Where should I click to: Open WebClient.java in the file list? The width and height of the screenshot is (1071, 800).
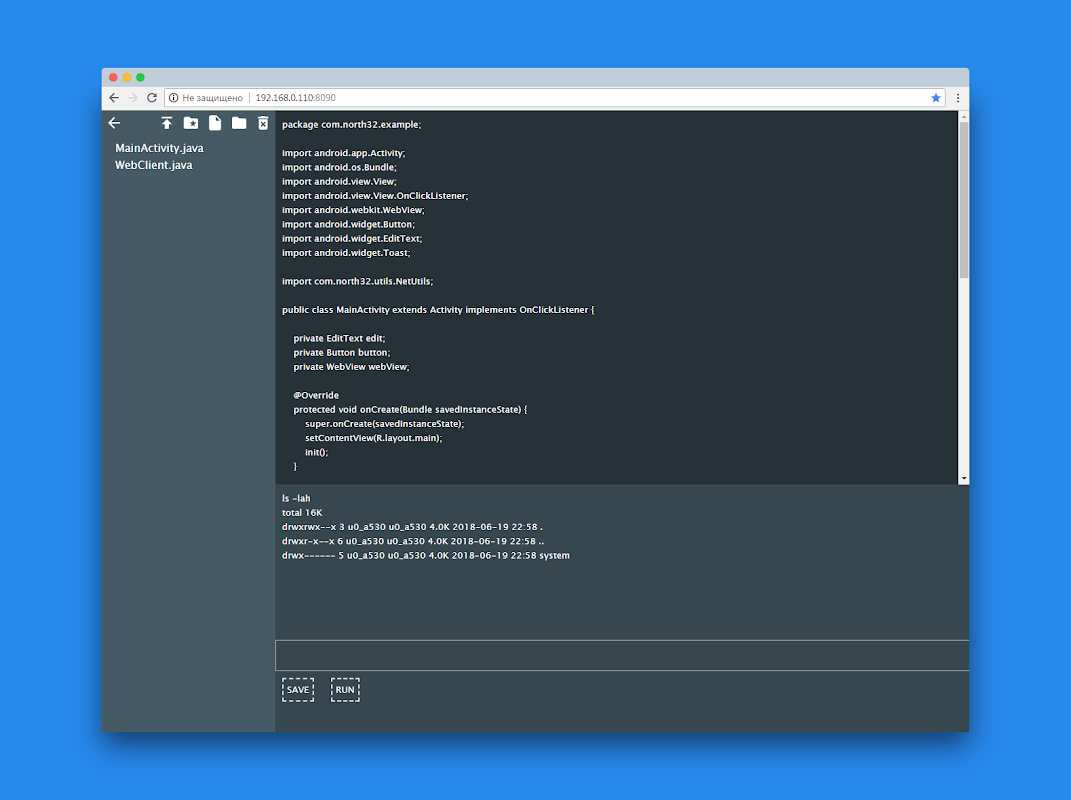click(x=154, y=165)
